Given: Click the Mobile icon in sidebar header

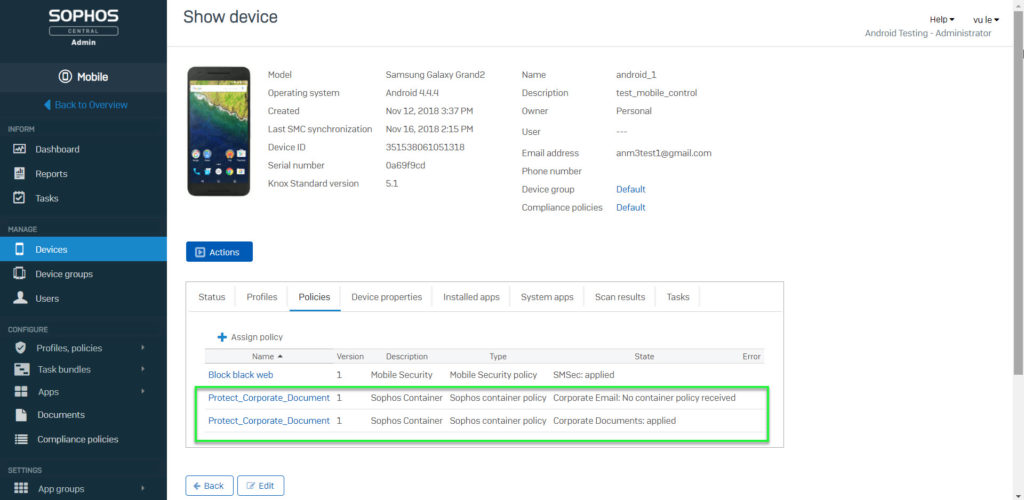Looking at the screenshot, I should [65, 77].
